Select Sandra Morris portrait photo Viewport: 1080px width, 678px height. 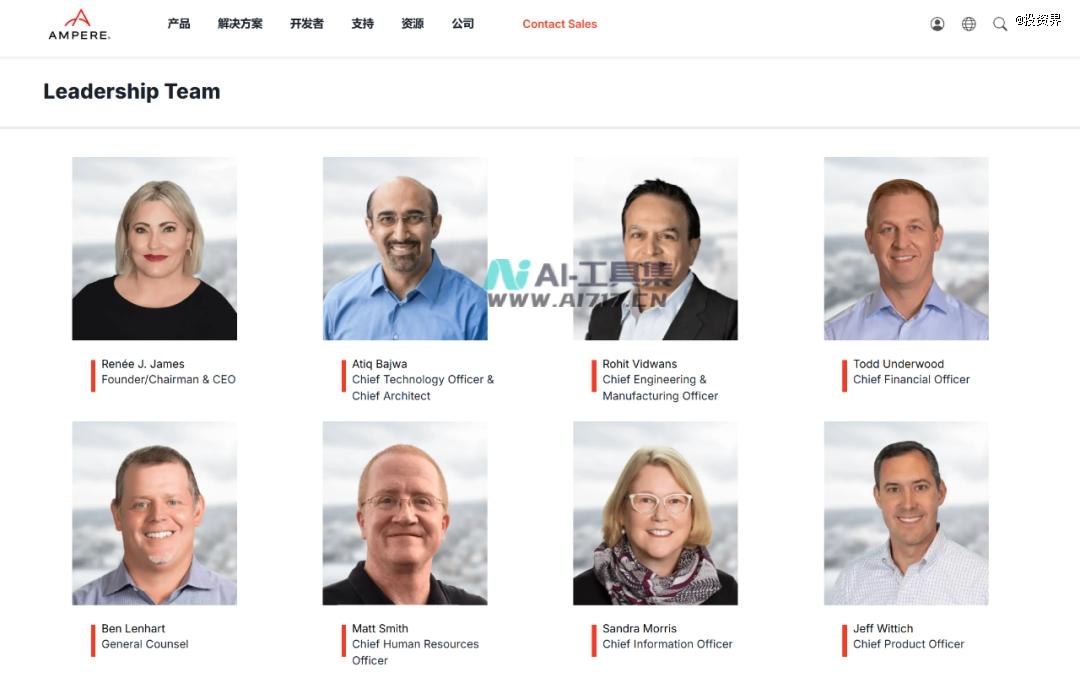tap(655, 513)
